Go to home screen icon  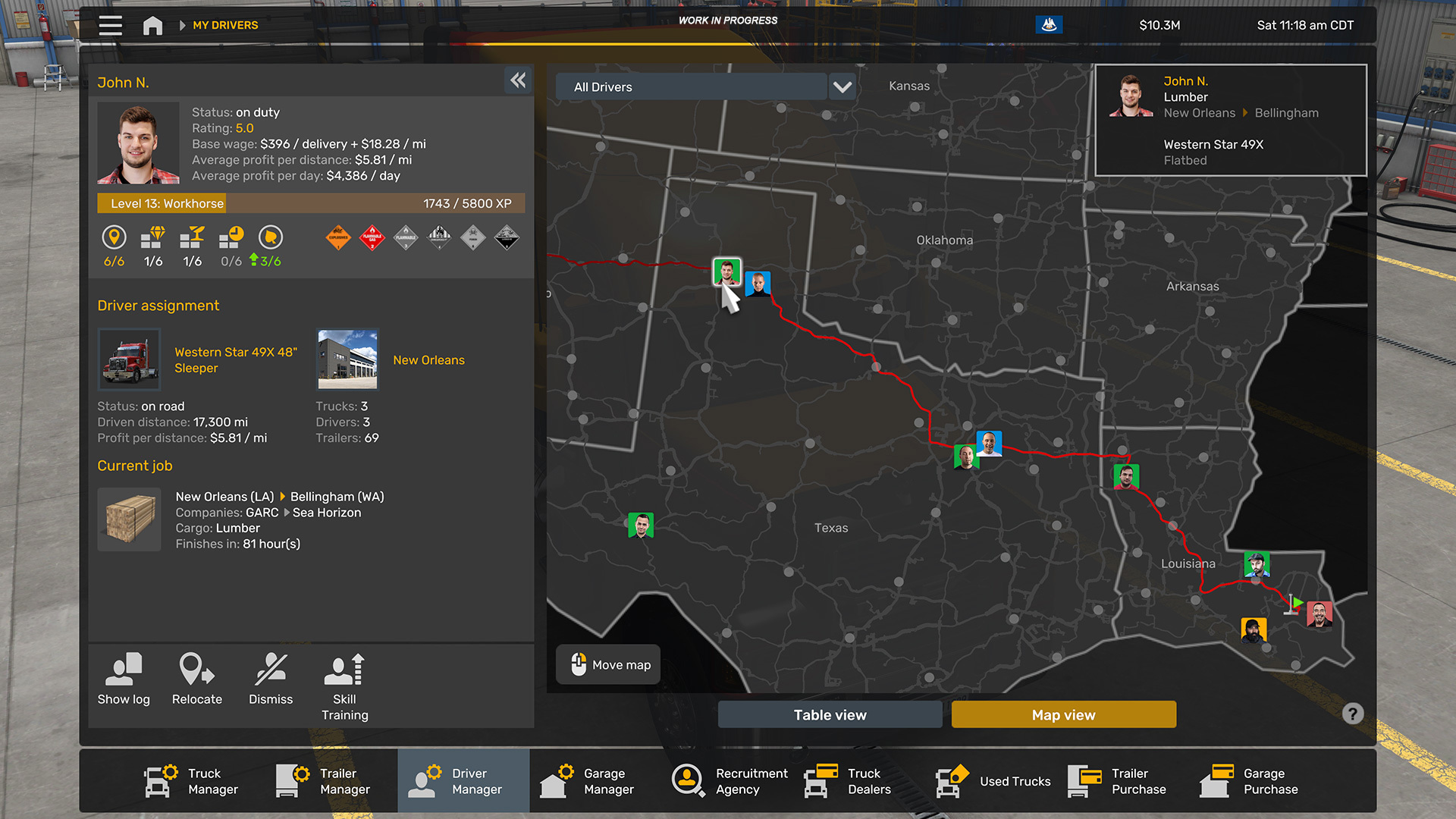pyautogui.click(x=152, y=26)
